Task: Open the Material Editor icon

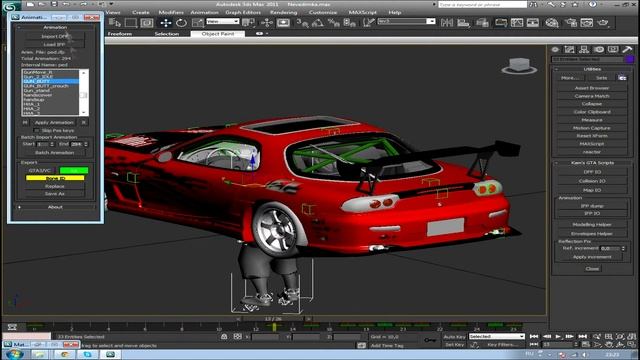Action: tap(552, 22)
